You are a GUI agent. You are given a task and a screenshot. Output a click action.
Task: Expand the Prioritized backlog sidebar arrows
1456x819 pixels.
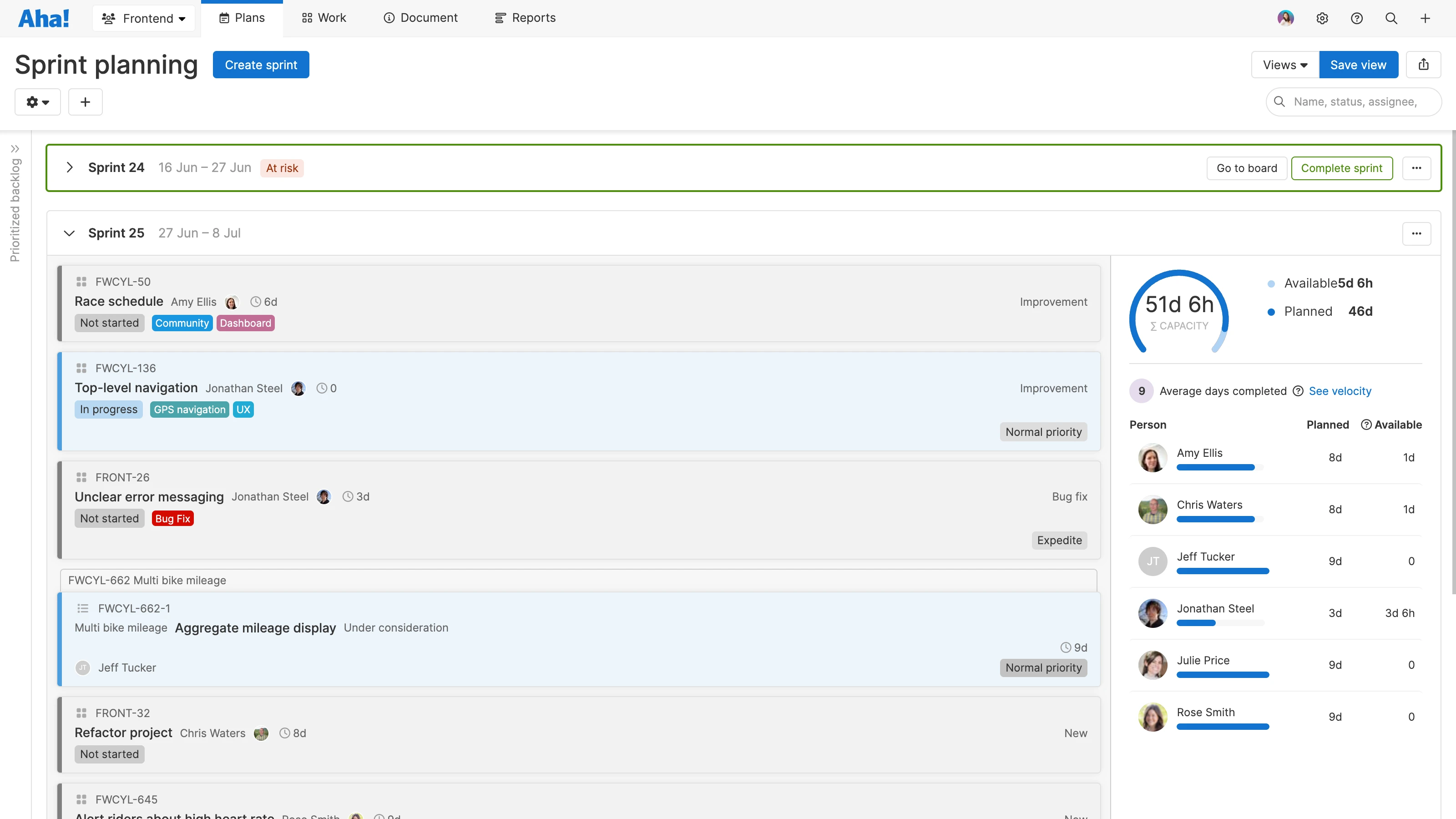[x=15, y=149]
